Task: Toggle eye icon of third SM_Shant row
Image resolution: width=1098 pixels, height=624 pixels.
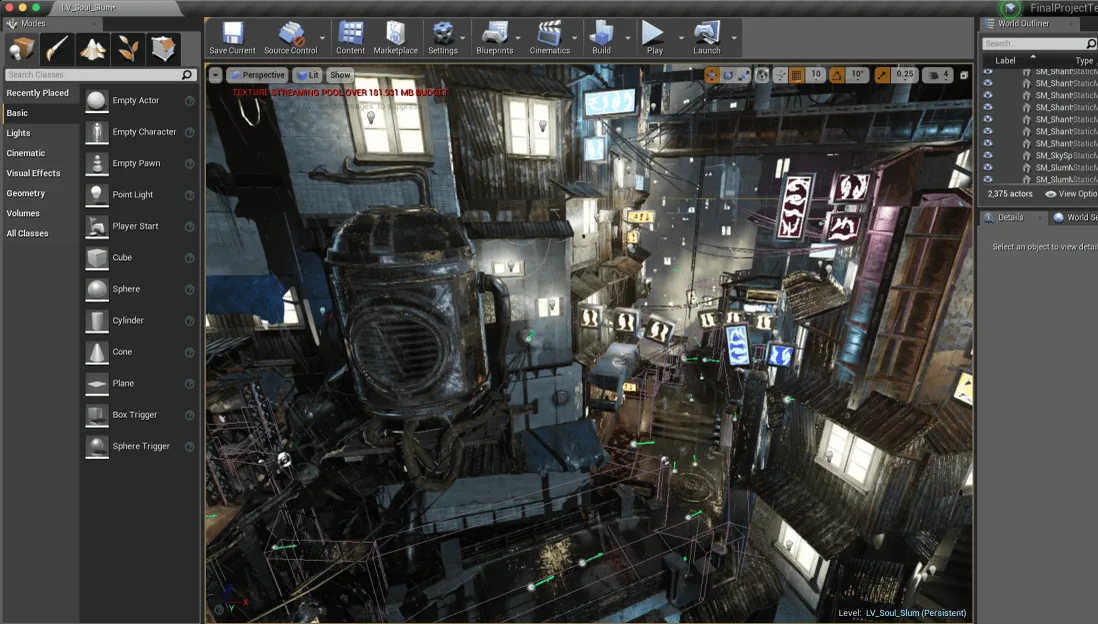Action: click(x=988, y=95)
